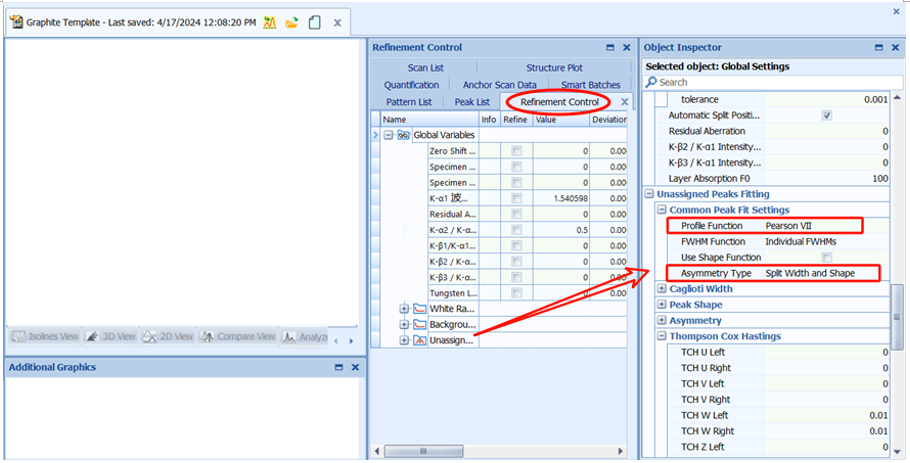Click the Global Variables node icon

coord(404,135)
